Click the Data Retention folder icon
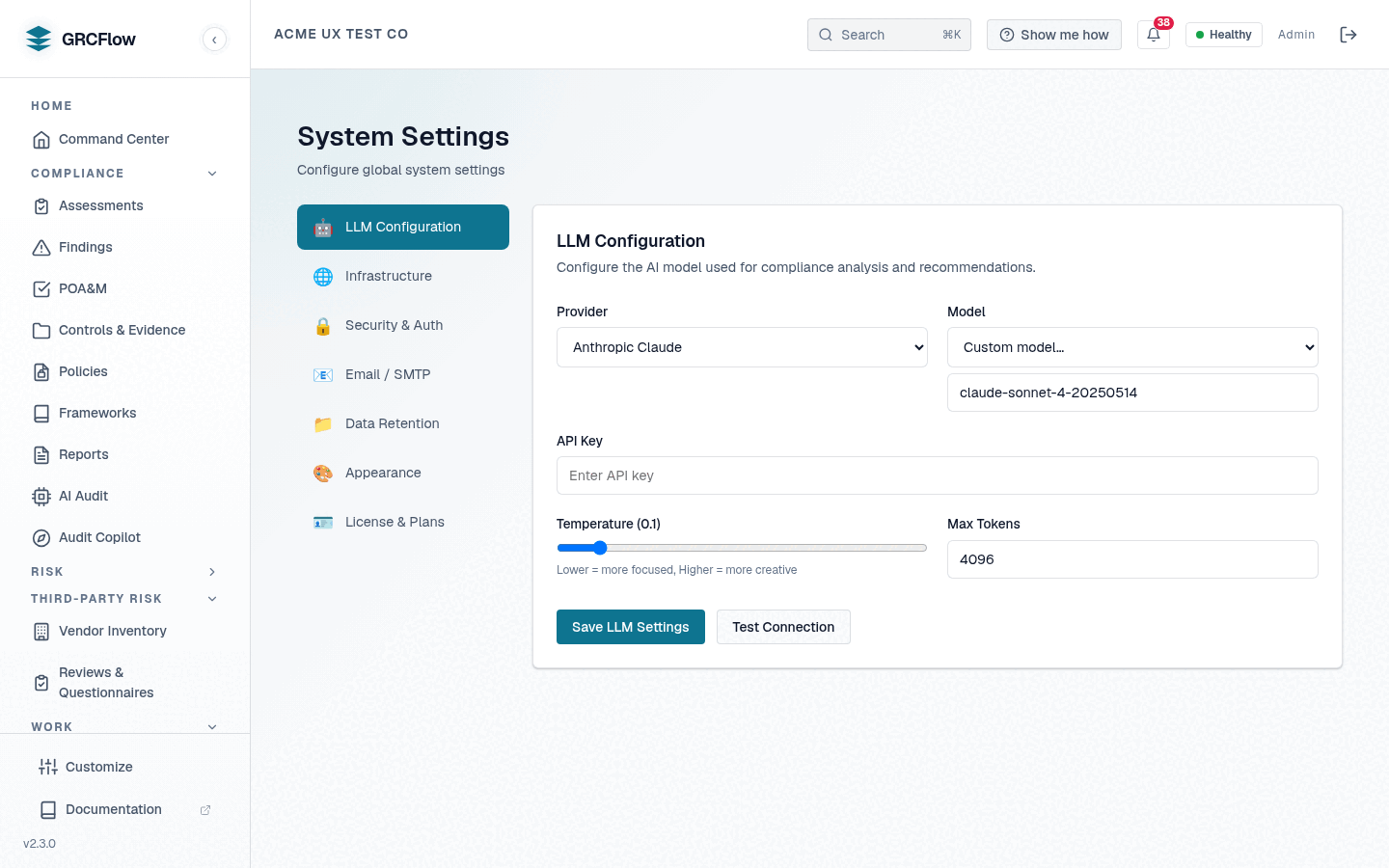 point(323,424)
